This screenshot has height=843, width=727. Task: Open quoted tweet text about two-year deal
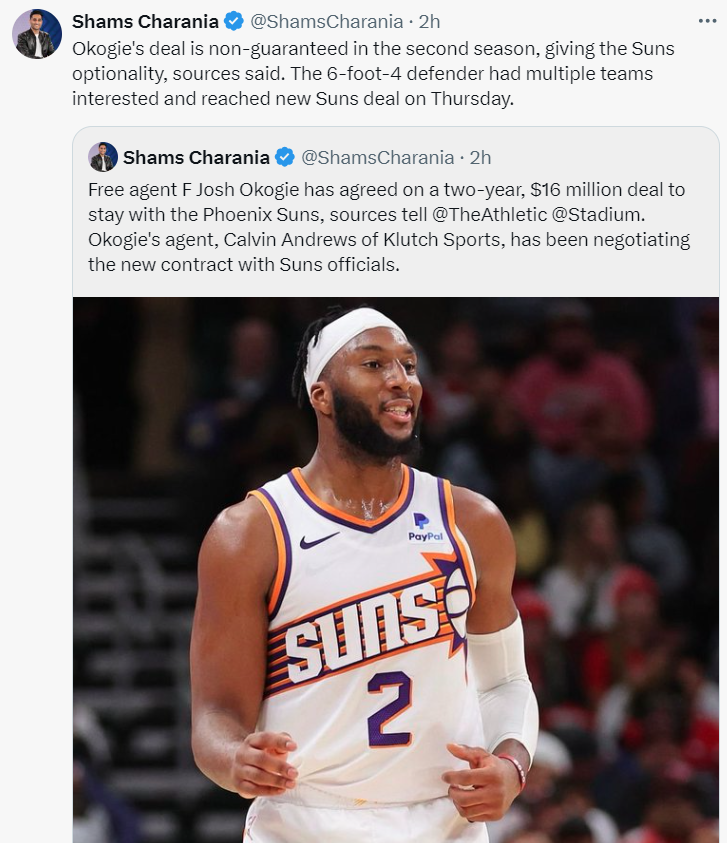point(389,227)
